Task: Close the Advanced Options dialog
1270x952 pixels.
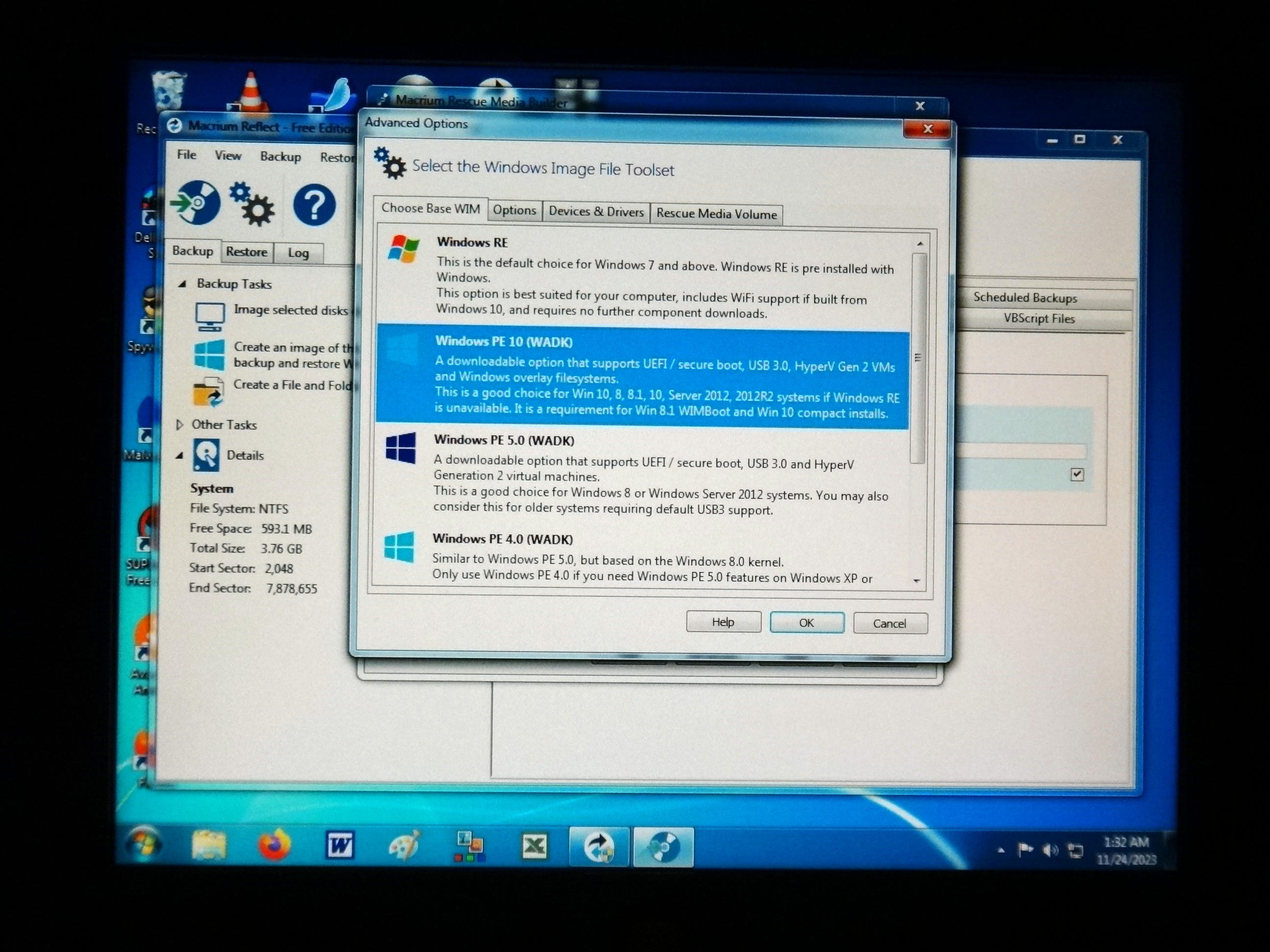Action: (927, 129)
